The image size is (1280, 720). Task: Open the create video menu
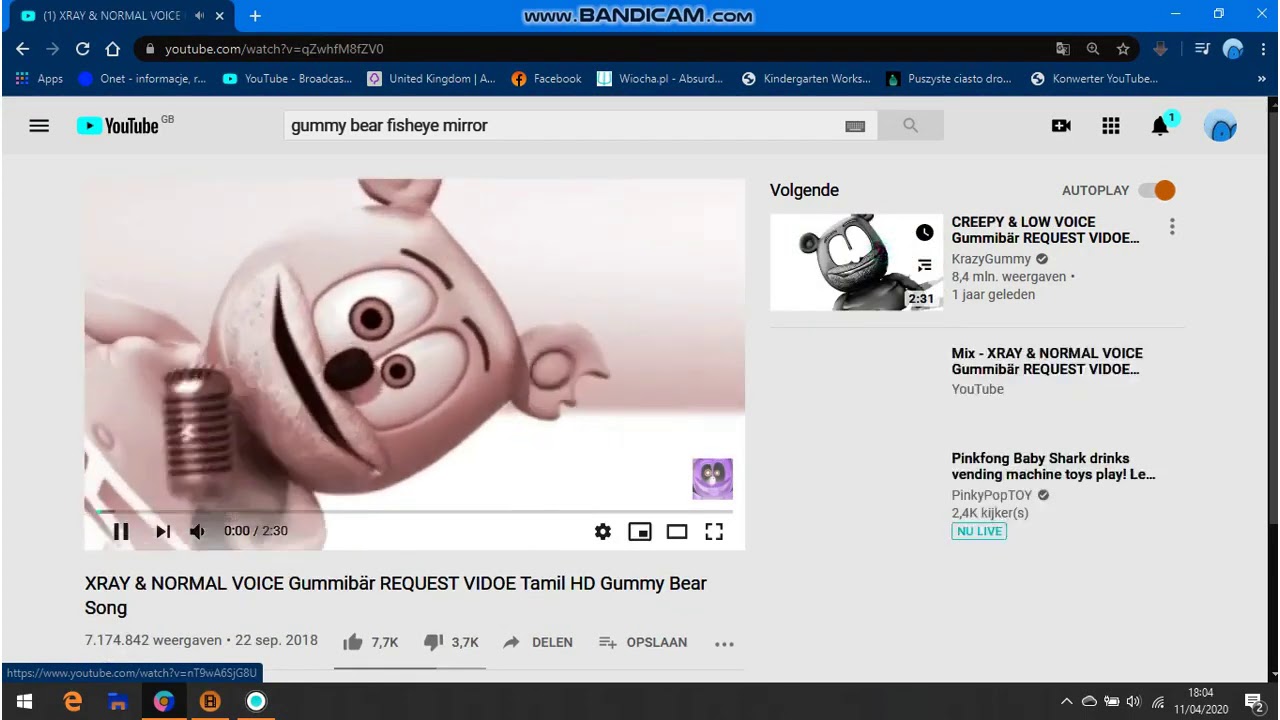click(1061, 125)
